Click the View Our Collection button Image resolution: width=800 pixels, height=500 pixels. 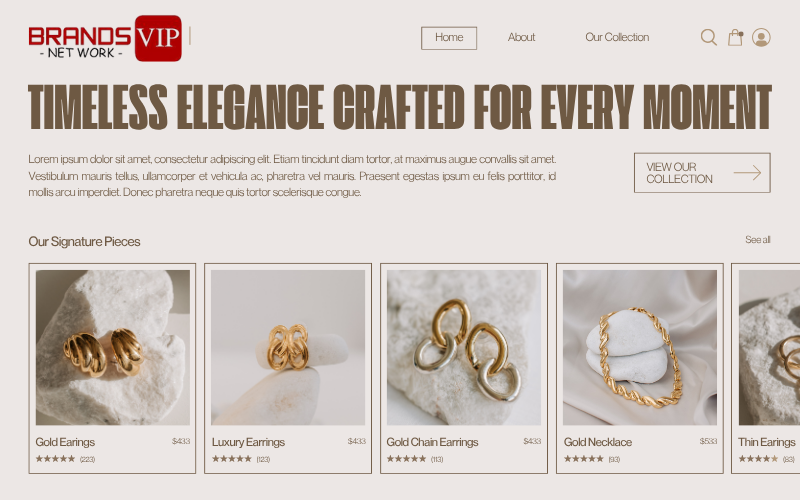(702, 173)
